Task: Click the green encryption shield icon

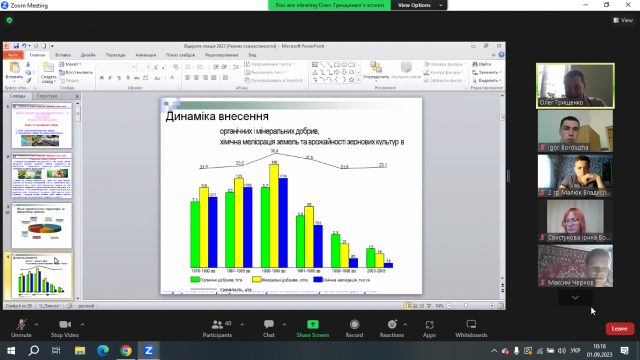Action: [x=9, y=20]
